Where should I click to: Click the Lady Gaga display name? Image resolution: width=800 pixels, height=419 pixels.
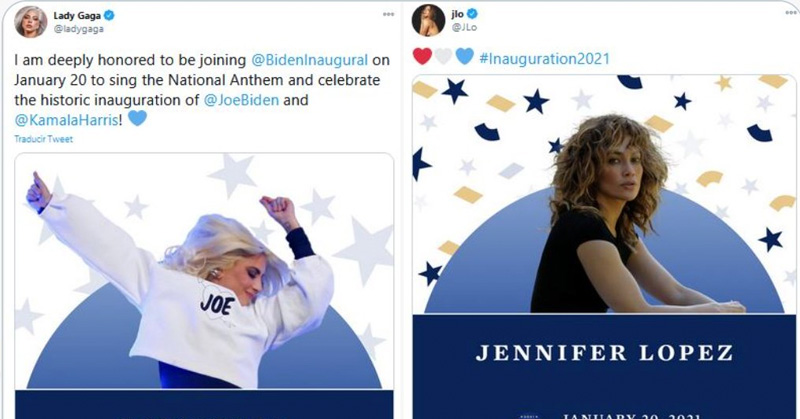(x=77, y=15)
